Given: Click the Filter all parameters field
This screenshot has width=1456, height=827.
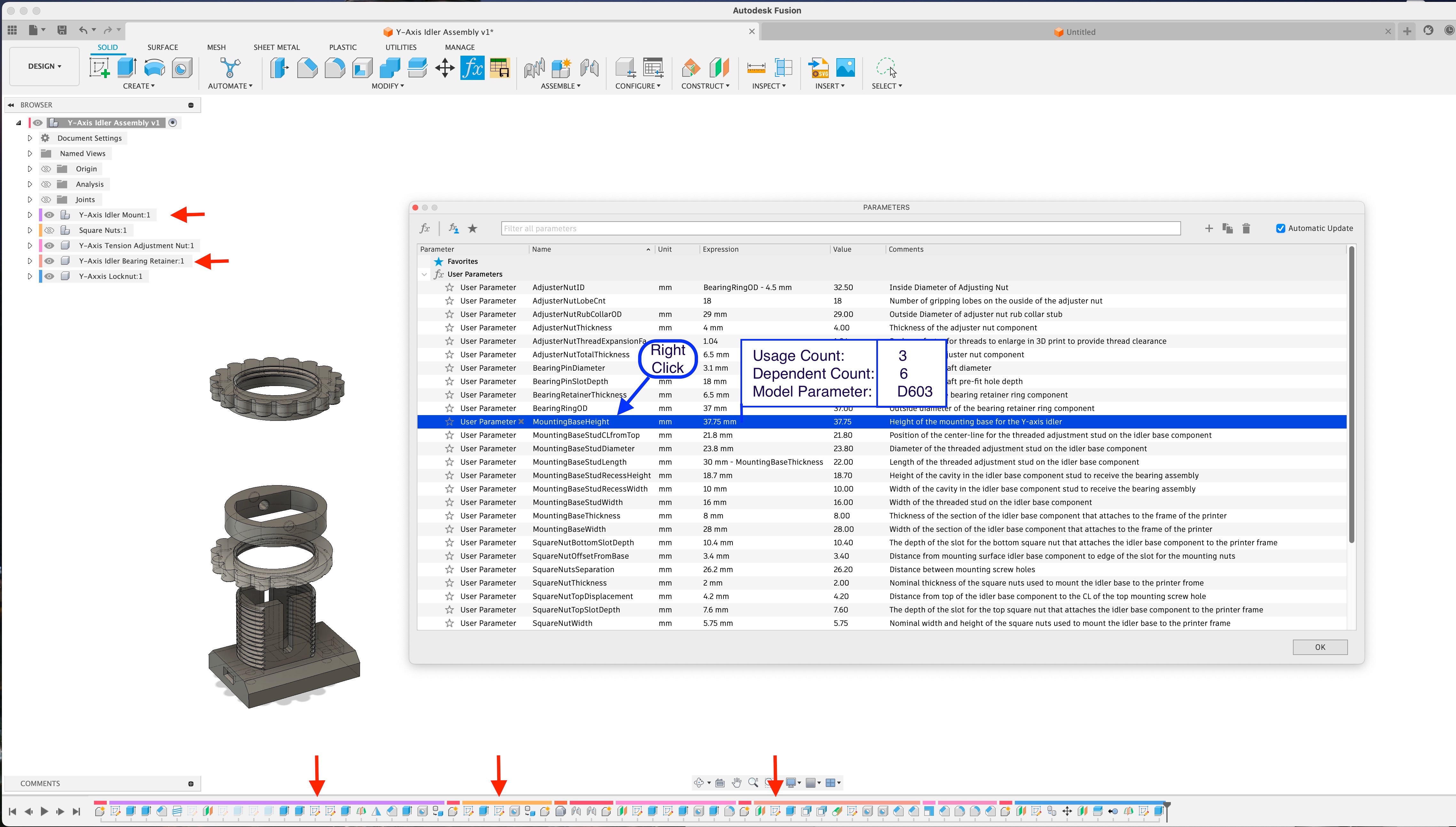Looking at the screenshot, I should [x=841, y=228].
